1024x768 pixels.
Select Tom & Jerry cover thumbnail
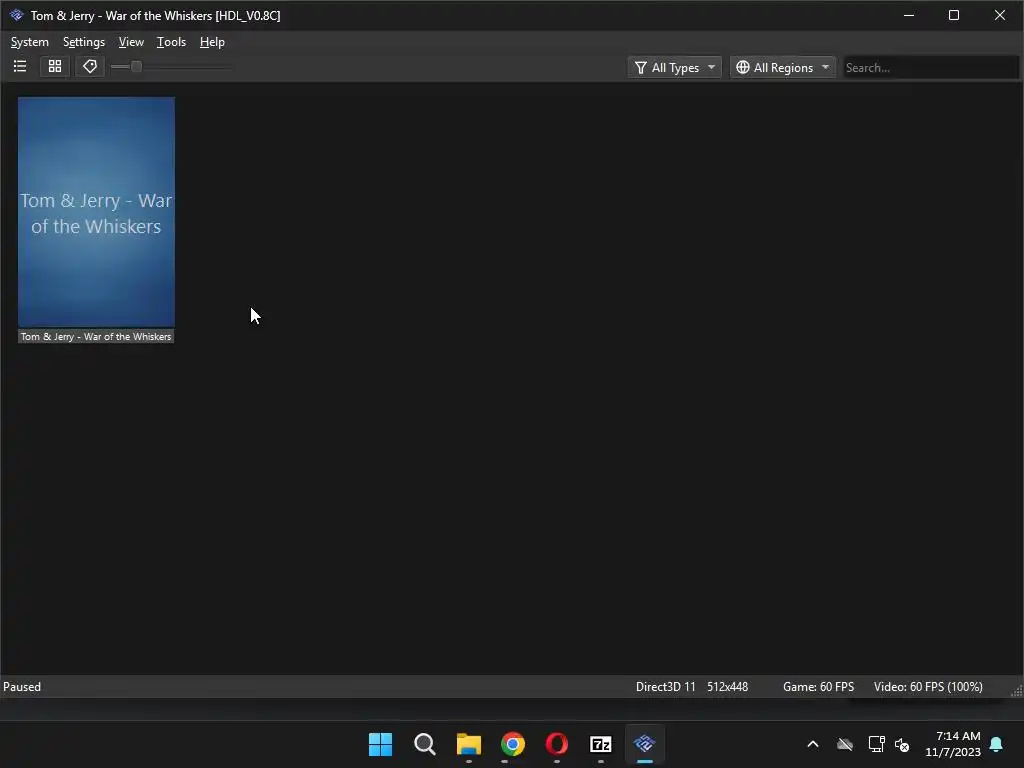96,212
